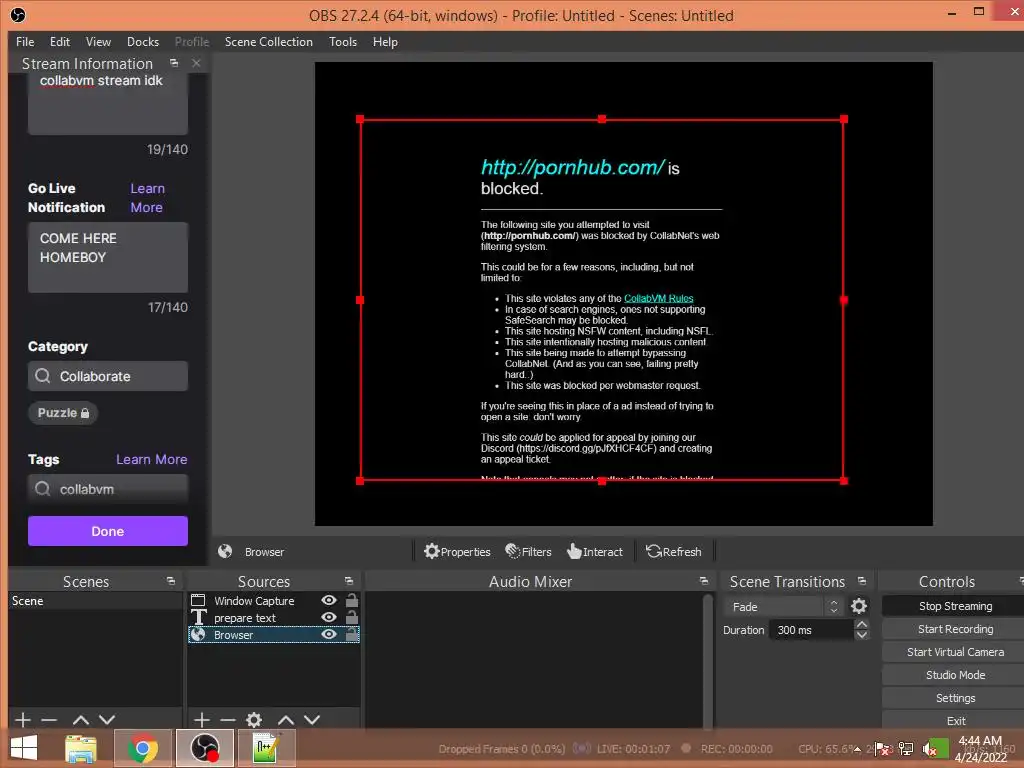The image size is (1024, 768).
Task: Refresh the Browser source
Action: (673, 552)
